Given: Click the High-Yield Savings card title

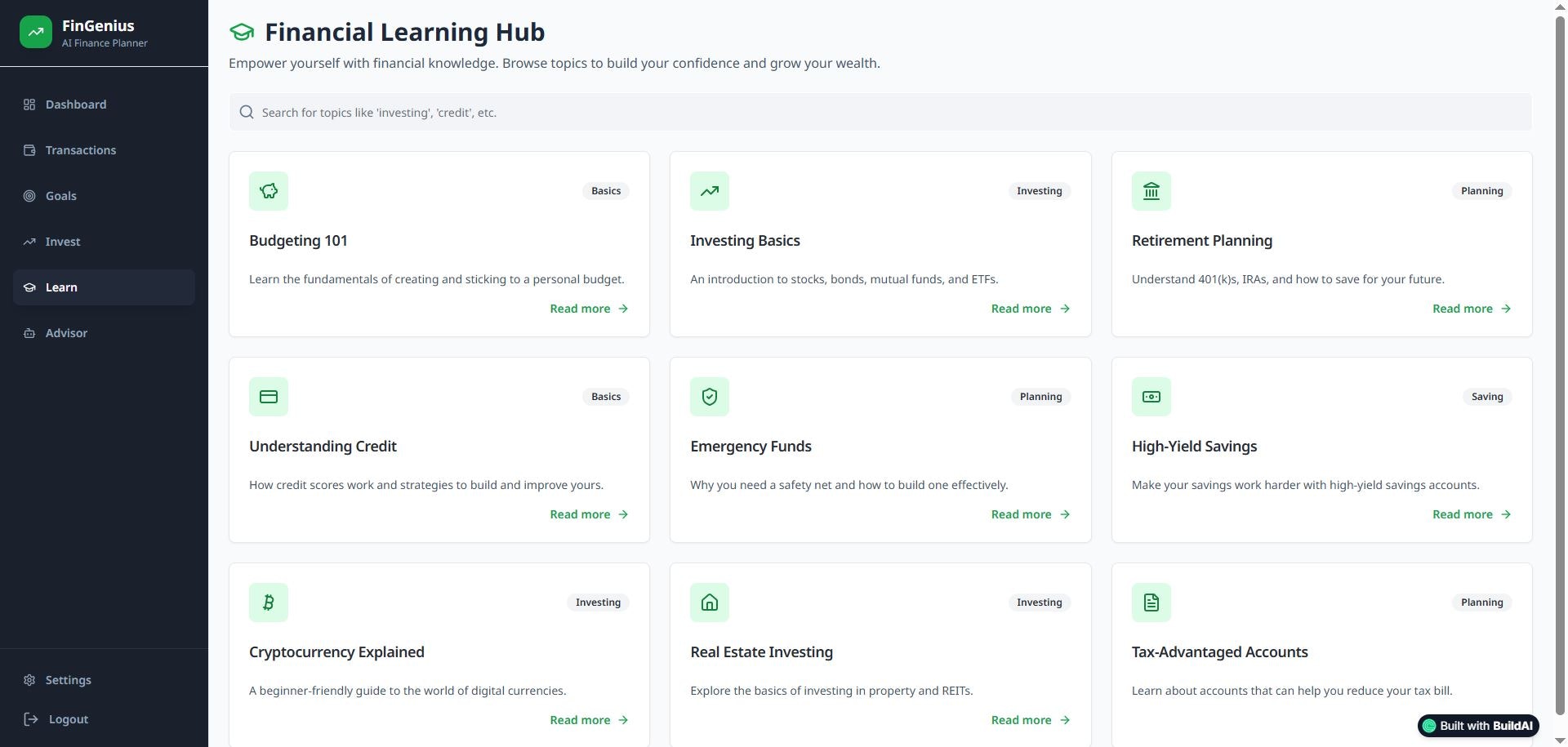Looking at the screenshot, I should point(1194,447).
